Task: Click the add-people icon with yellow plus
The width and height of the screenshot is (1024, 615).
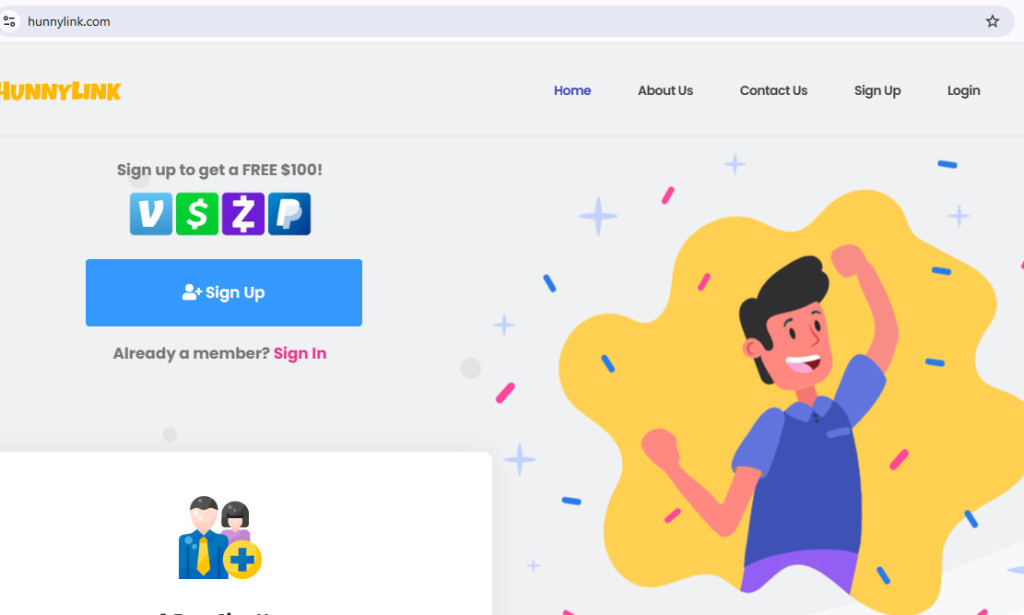Action: pos(220,537)
